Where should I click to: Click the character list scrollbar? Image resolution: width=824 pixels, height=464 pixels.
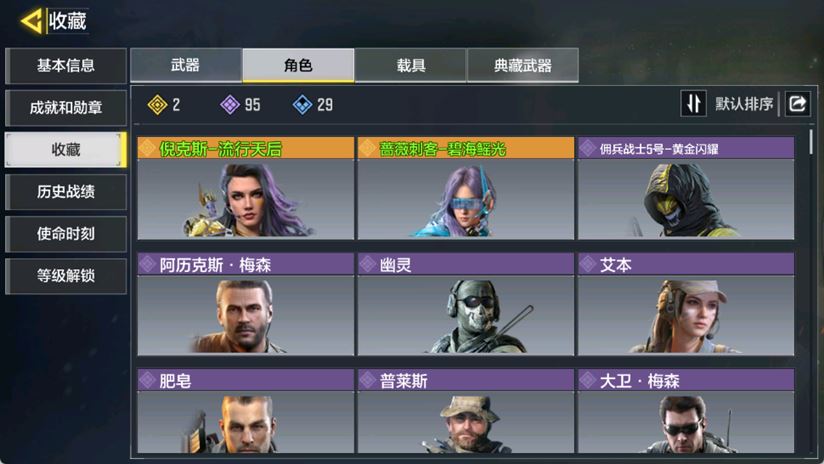click(x=811, y=142)
